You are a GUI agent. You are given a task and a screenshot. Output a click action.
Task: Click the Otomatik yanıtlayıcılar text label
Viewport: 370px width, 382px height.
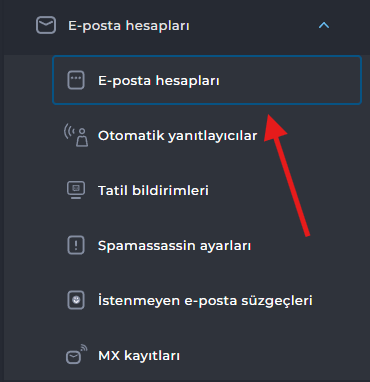point(177,136)
